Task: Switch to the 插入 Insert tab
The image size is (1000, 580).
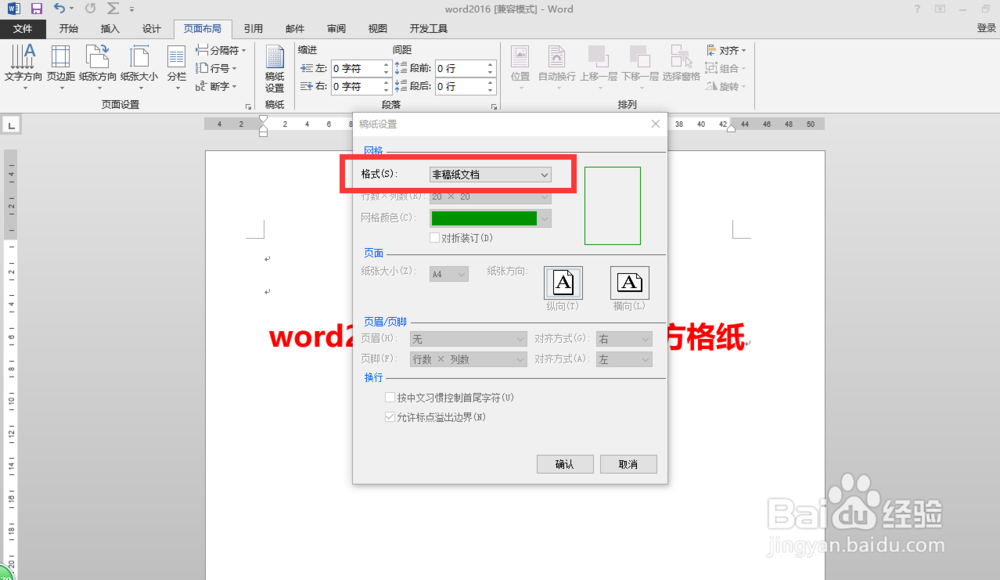Action: (x=110, y=29)
